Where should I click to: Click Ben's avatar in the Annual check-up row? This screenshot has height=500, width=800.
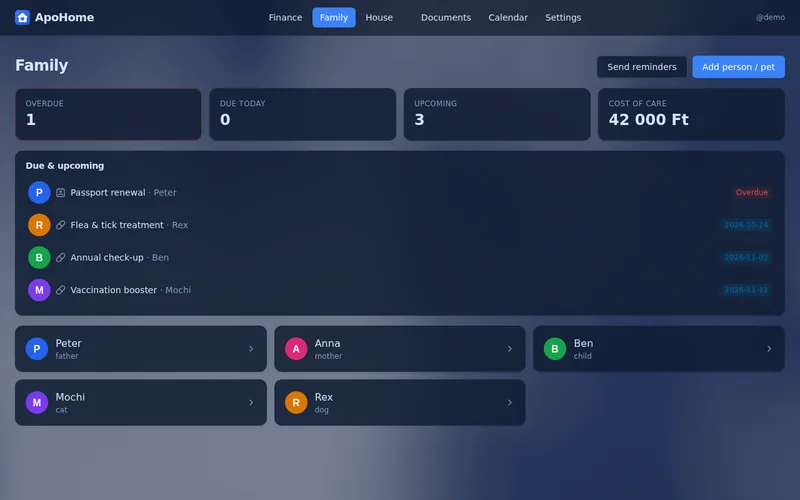[39, 258]
